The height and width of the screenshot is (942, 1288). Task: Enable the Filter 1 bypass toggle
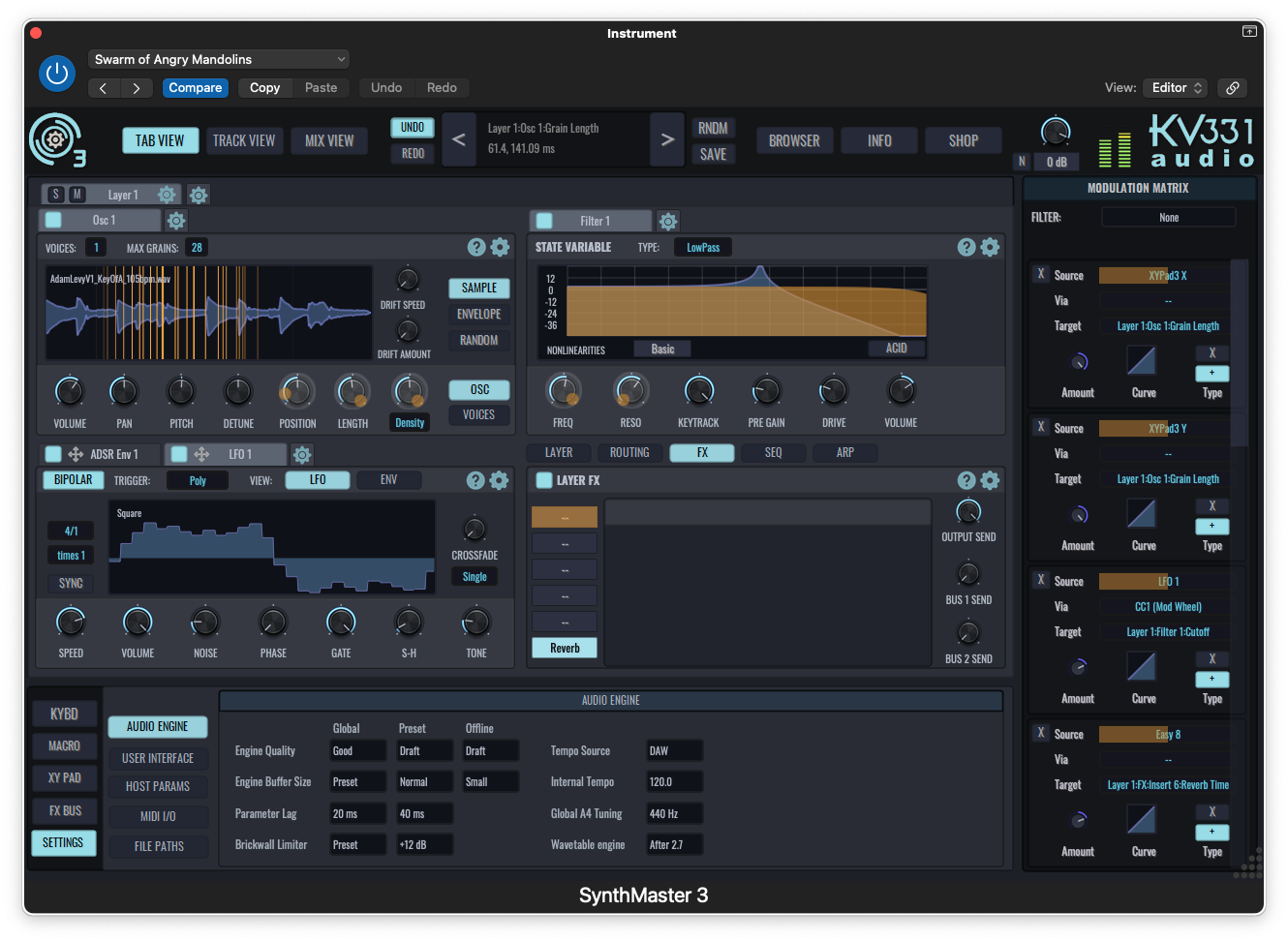[542, 220]
